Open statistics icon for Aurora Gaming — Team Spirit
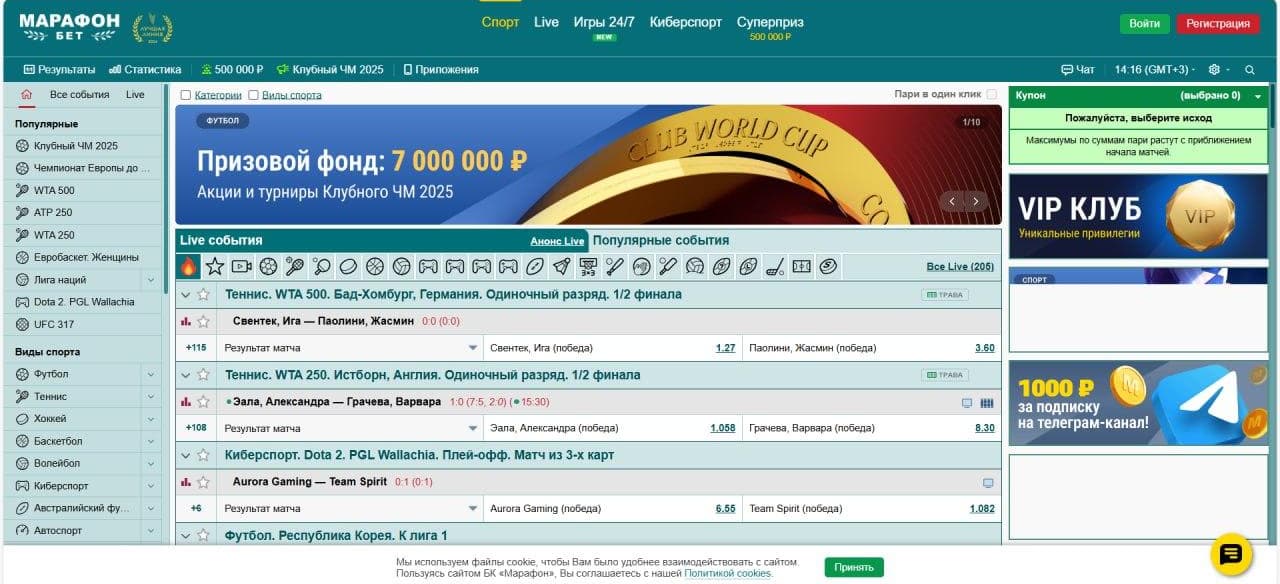Viewport: 1280px width, 584px height. tap(185, 482)
